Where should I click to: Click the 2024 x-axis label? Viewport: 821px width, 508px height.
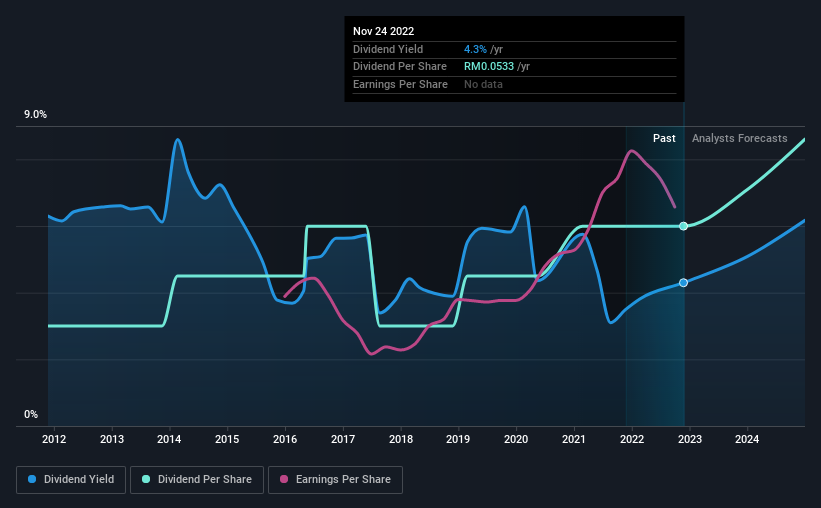pos(747,439)
